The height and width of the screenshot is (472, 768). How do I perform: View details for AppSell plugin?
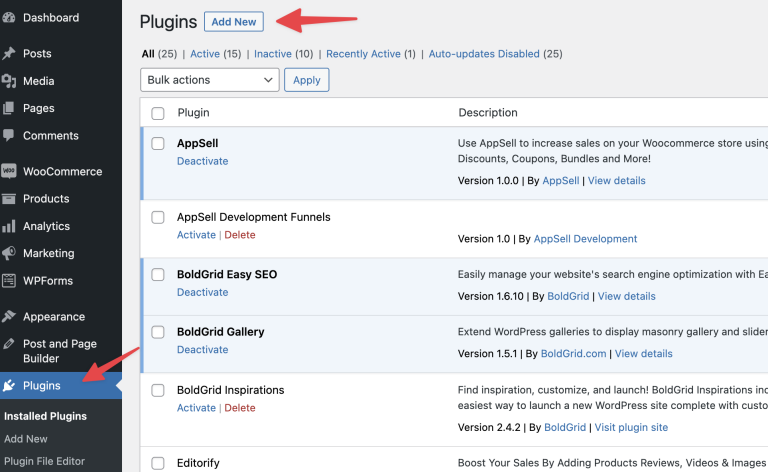point(617,181)
